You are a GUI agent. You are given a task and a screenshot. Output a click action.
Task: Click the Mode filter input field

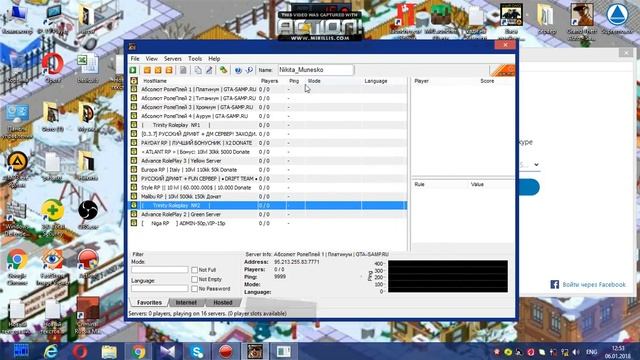160,270
